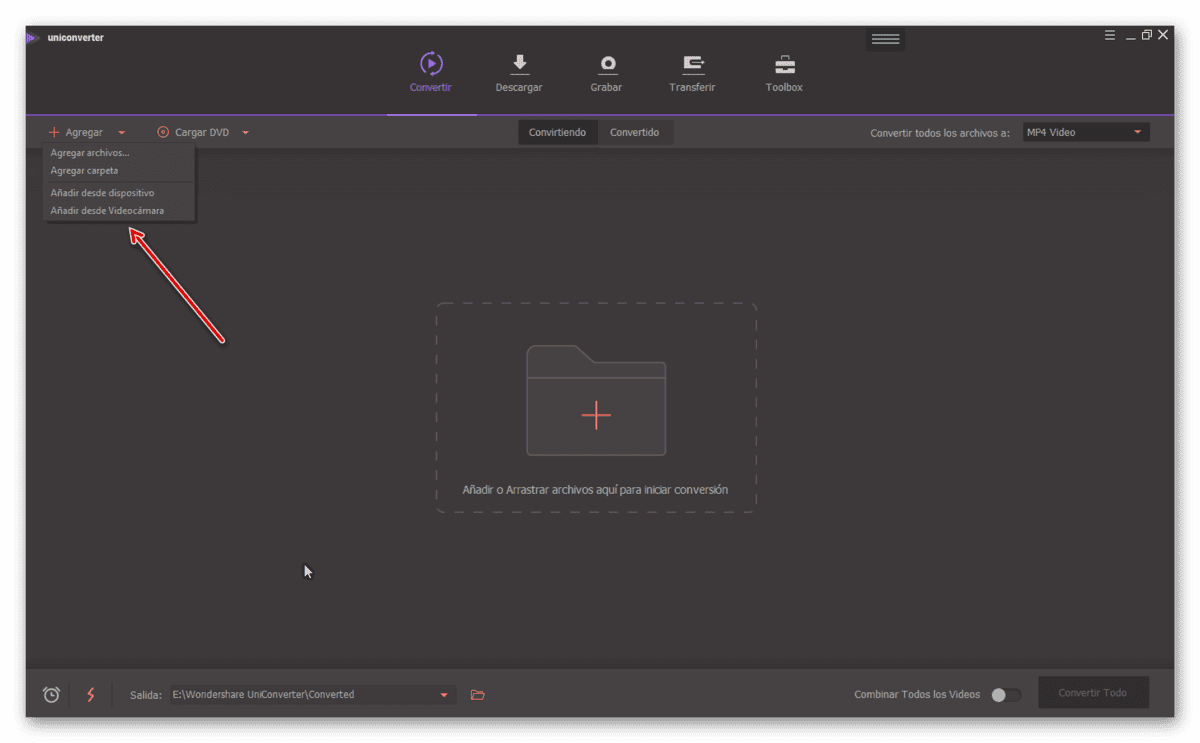Image resolution: width=1200 pixels, height=743 pixels.
Task: Expand the Salida output path dropdown
Action: (444, 695)
